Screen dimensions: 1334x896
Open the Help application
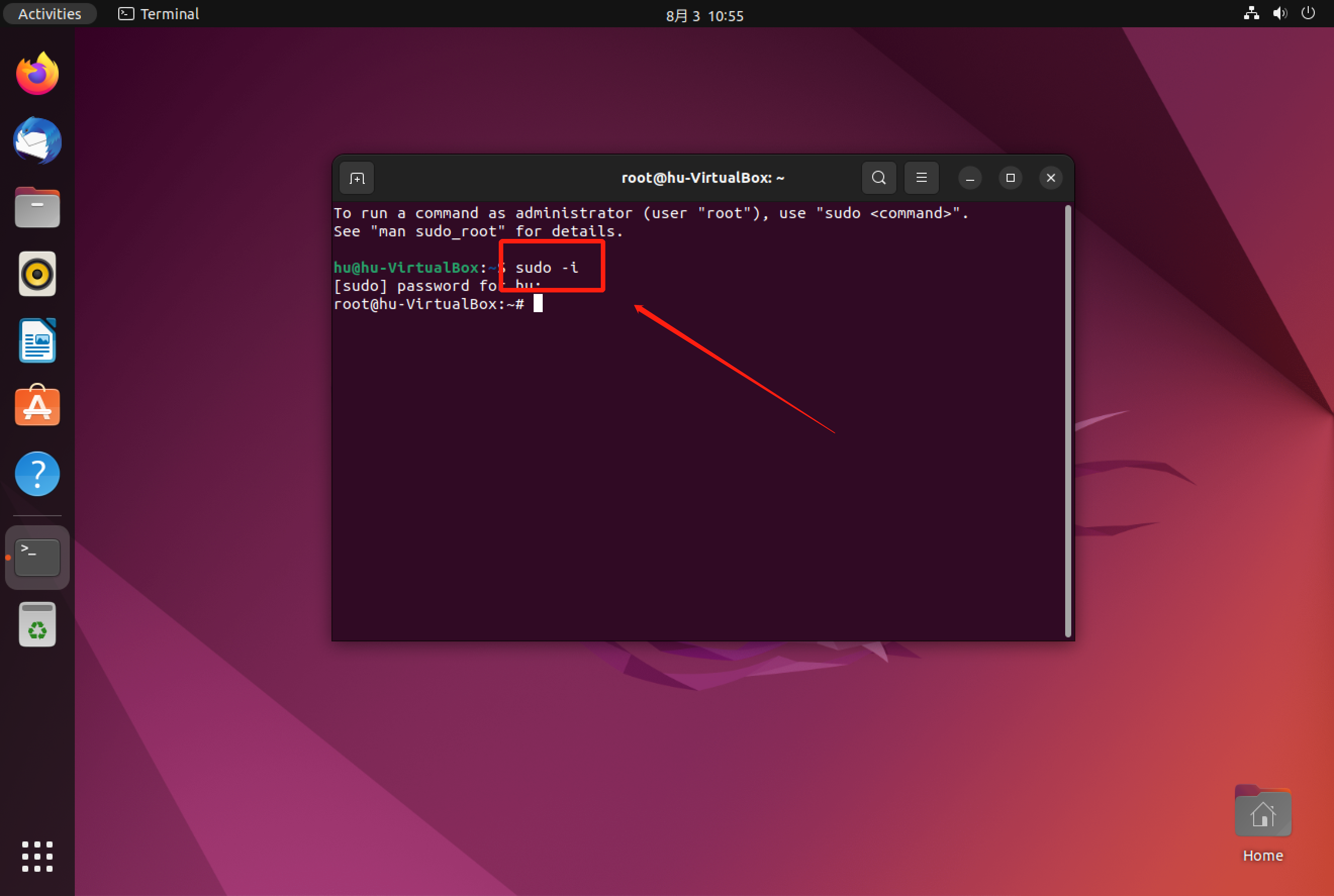point(37,474)
